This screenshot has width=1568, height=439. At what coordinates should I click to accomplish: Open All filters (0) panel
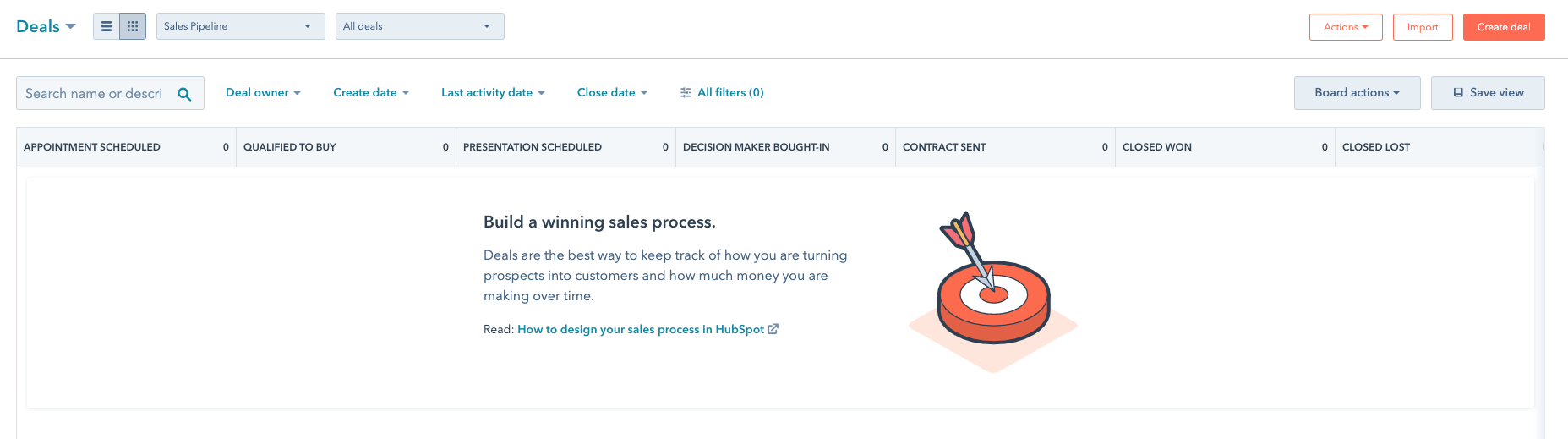pyautogui.click(x=722, y=92)
